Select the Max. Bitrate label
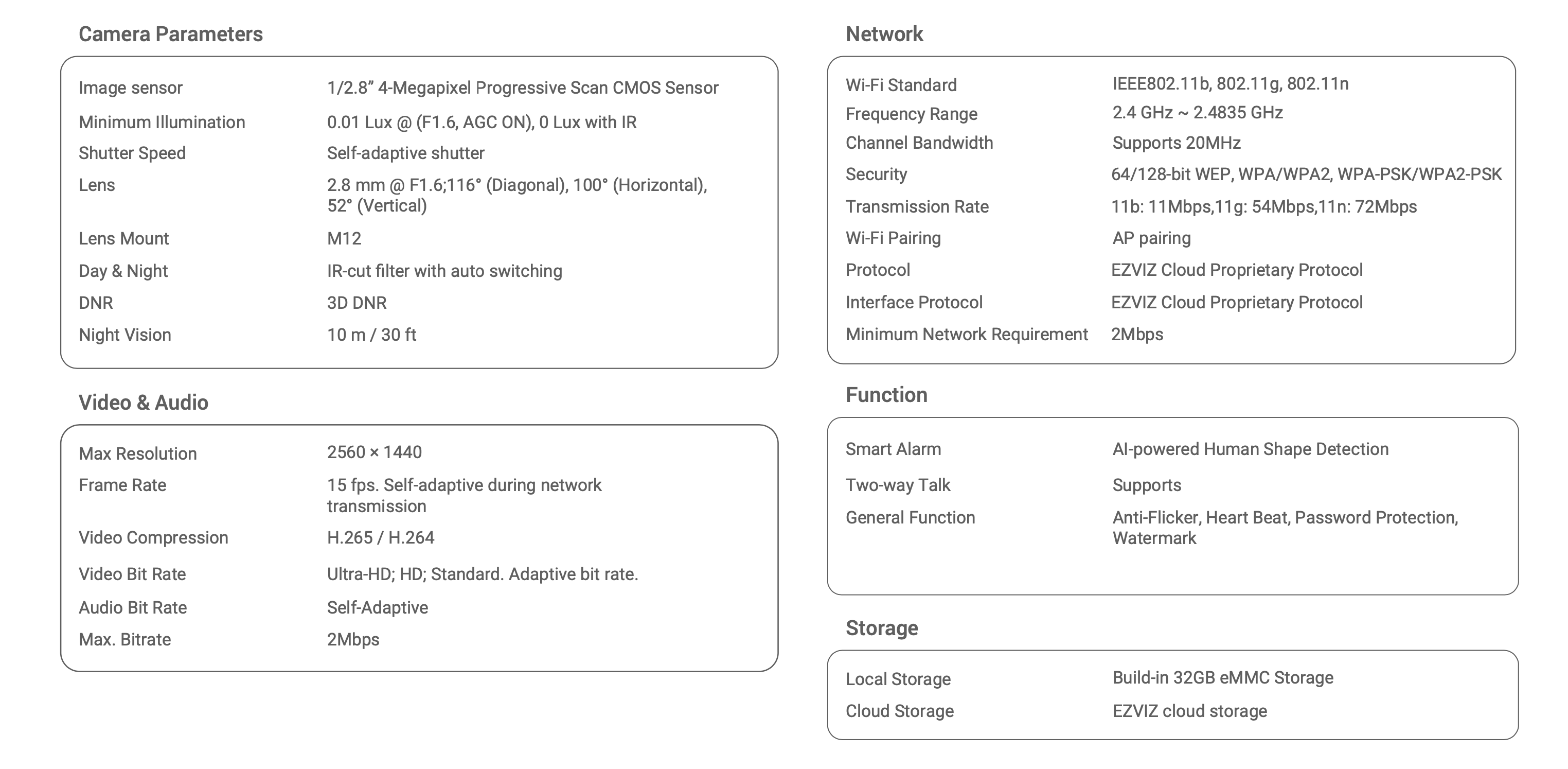 pos(125,639)
